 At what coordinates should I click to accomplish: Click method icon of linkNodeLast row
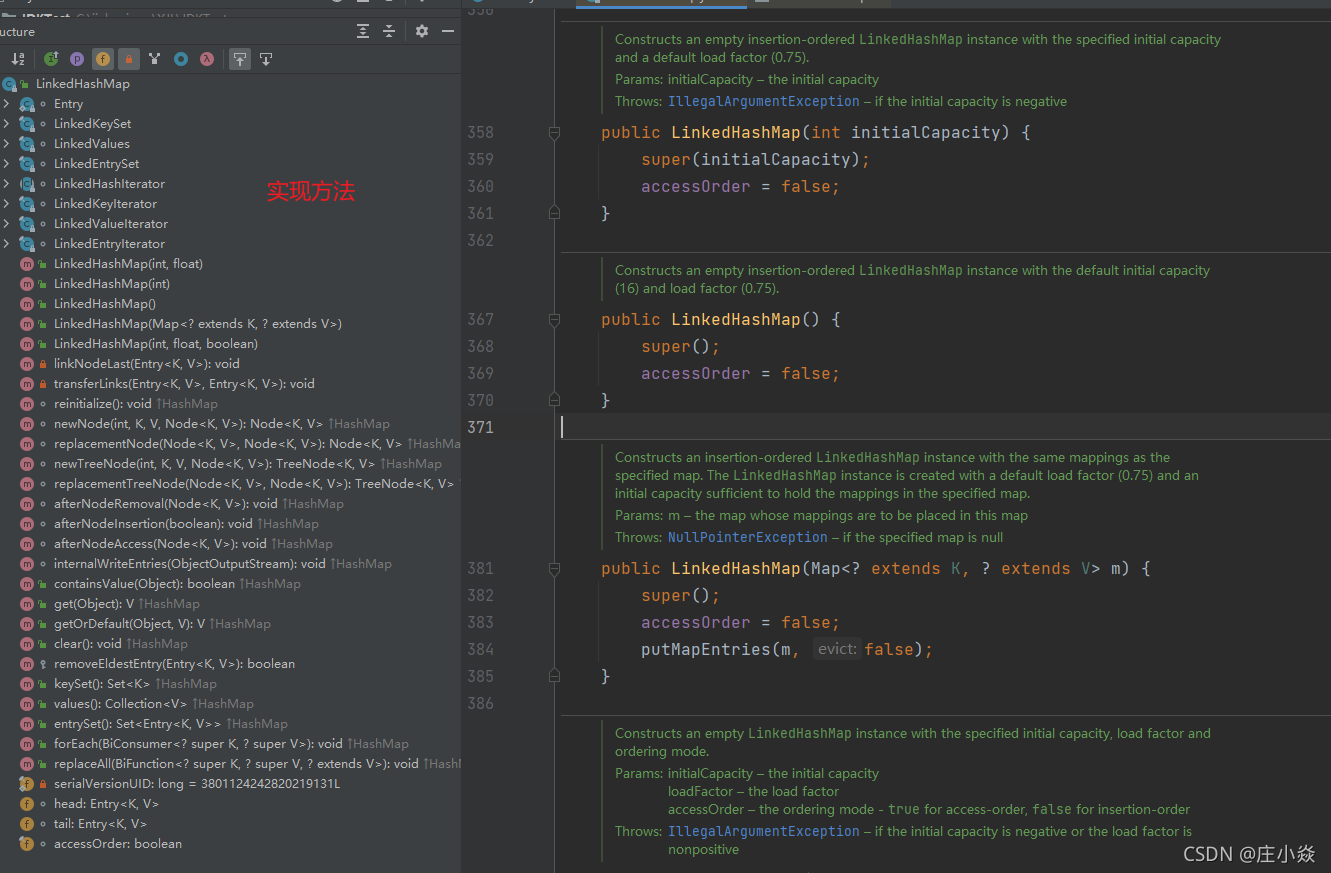point(27,364)
